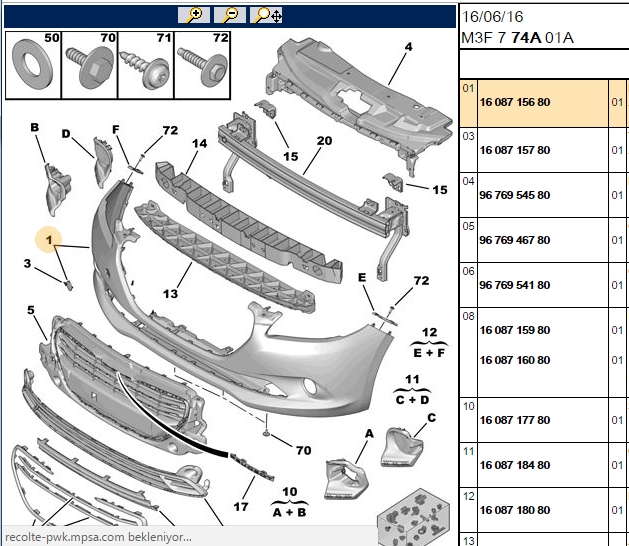Select washer thumbnail number 50
The image size is (629, 546).
click(33, 65)
